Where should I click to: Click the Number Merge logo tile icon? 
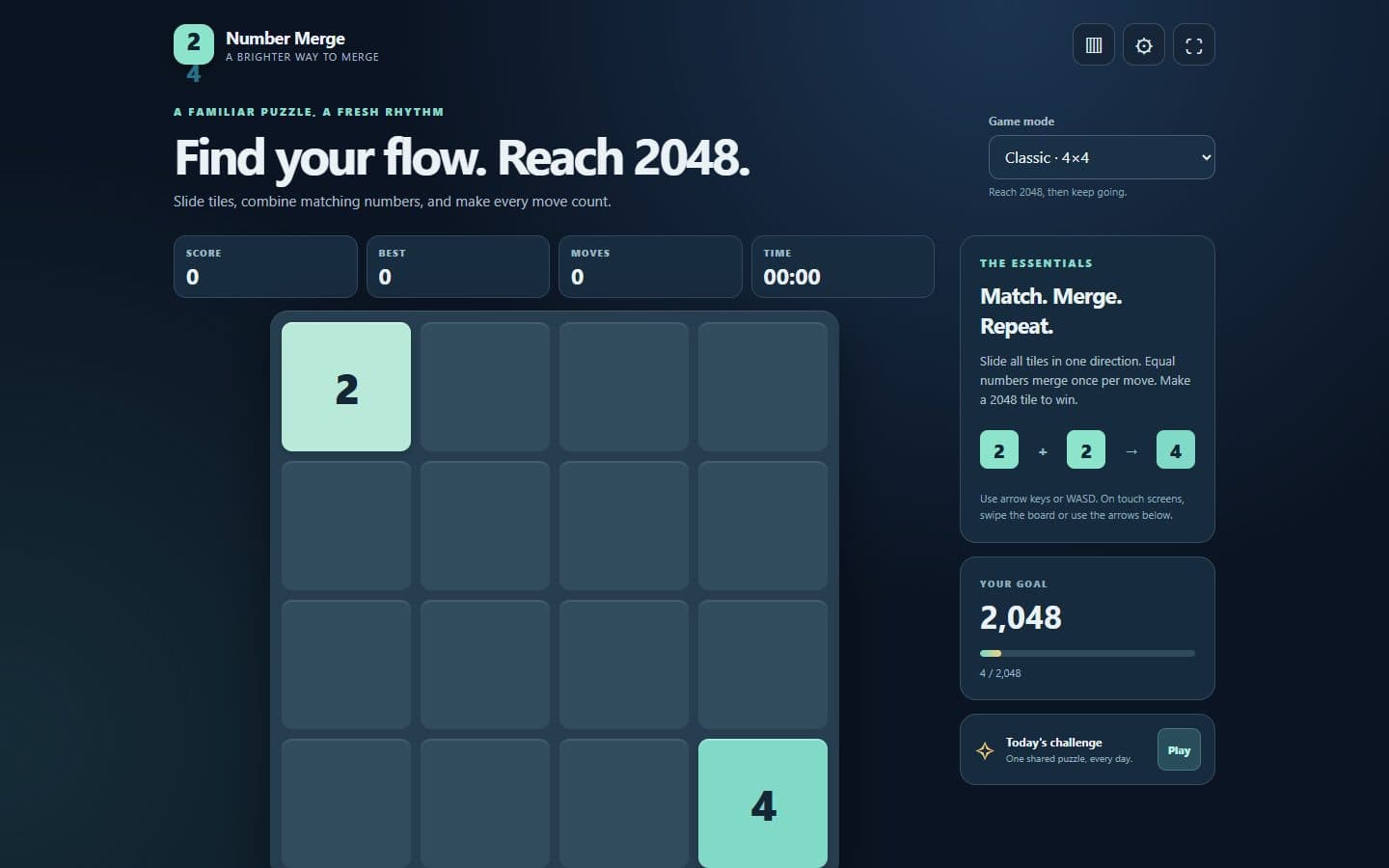[x=194, y=44]
